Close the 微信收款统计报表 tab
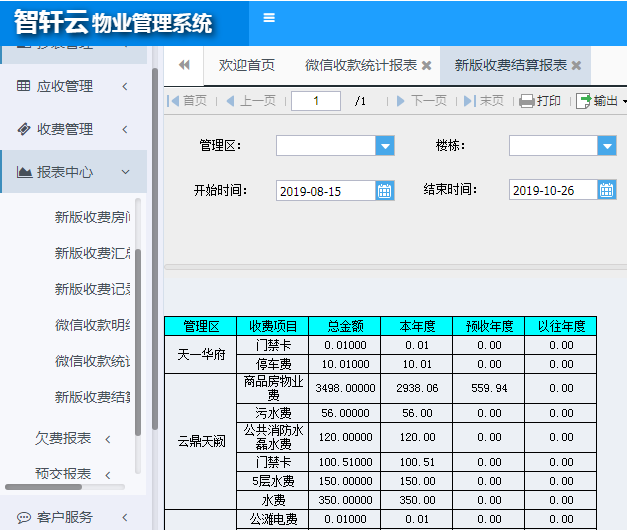629x530 pixels. coord(427,65)
